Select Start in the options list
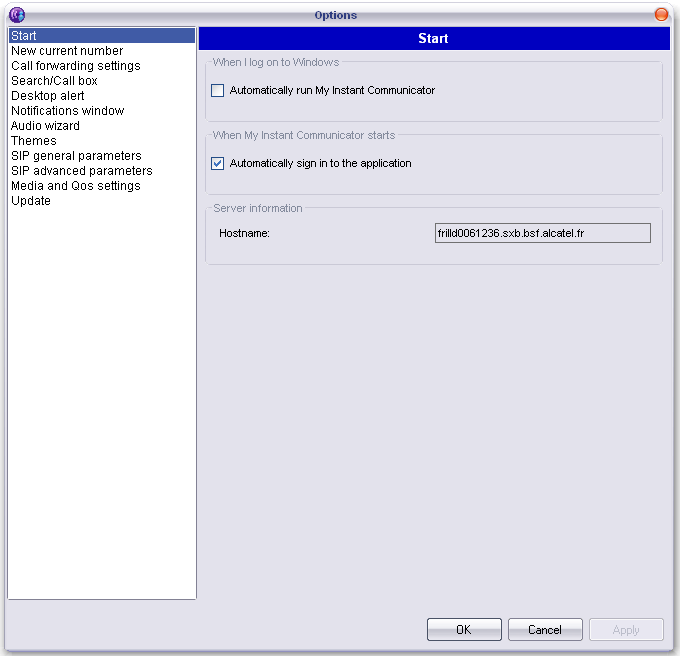The width and height of the screenshot is (680, 656). (x=101, y=36)
